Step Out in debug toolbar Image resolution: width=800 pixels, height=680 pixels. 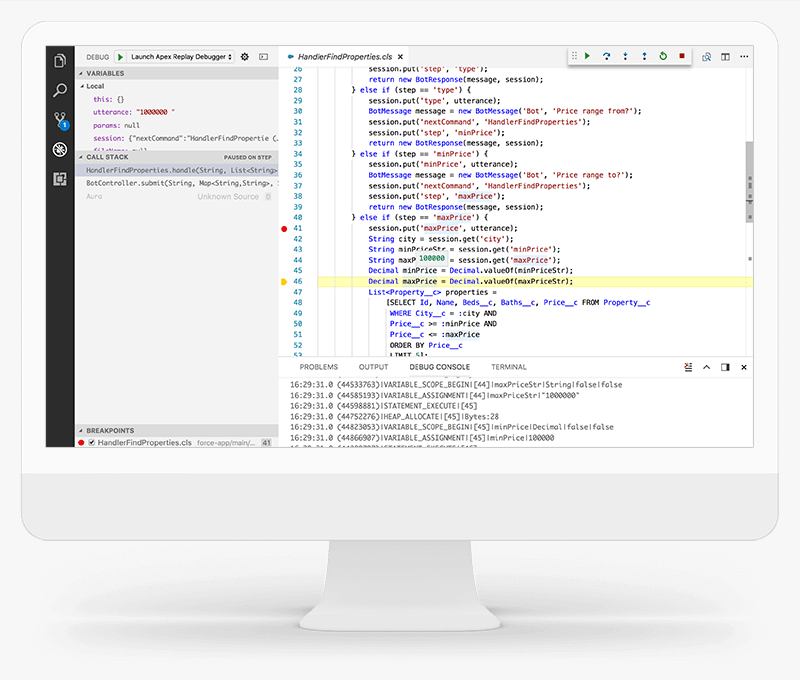(644, 56)
